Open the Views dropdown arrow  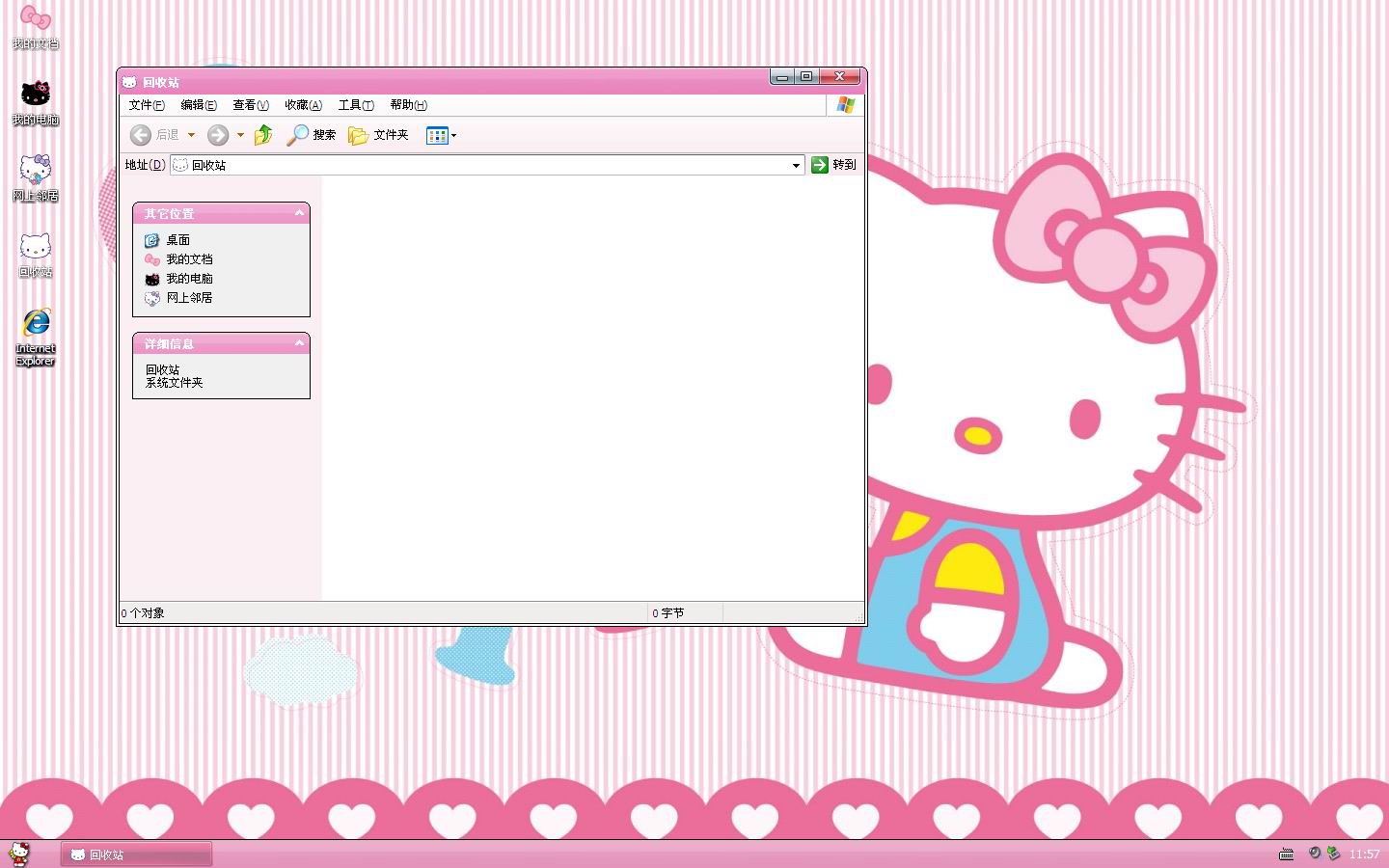[453, 135]
